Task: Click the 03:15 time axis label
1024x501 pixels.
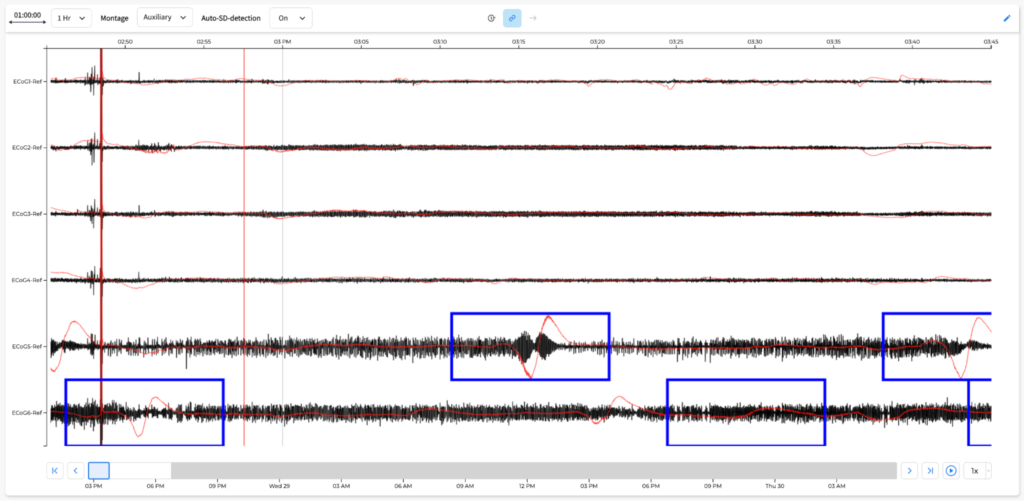Action: tap(518, 41)
